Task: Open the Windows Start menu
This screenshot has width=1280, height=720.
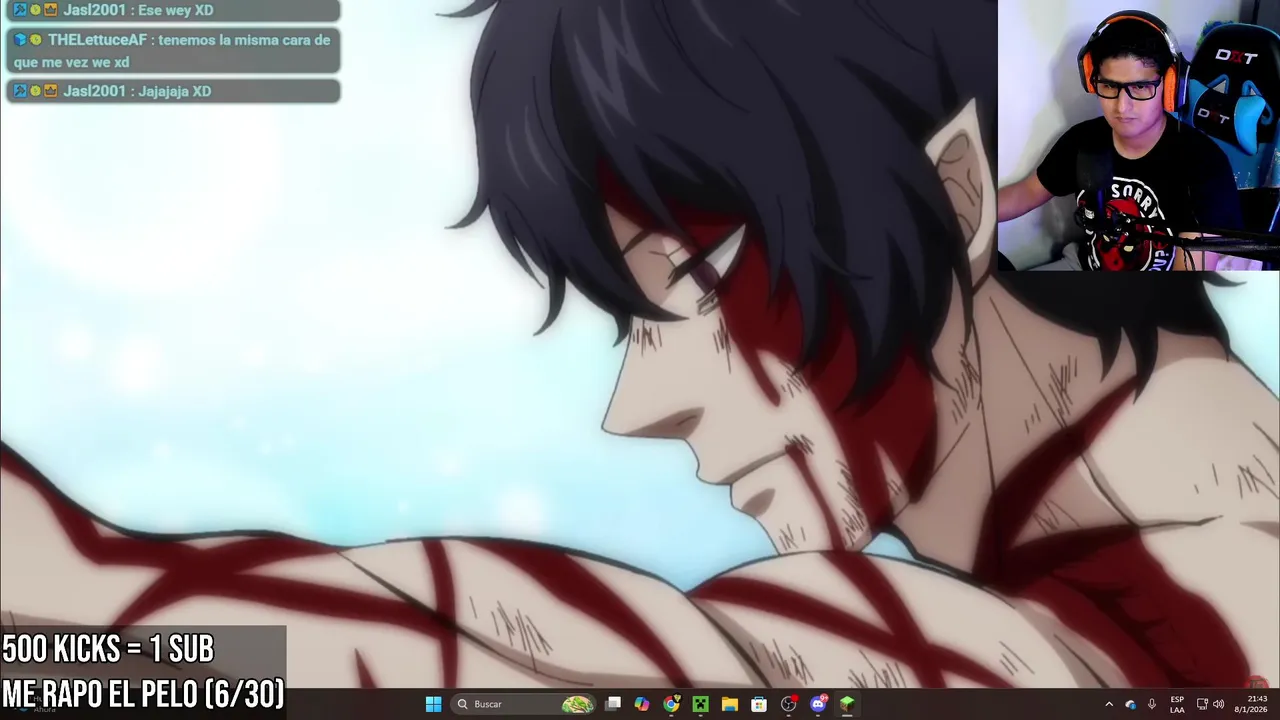Action: [433, 704]
